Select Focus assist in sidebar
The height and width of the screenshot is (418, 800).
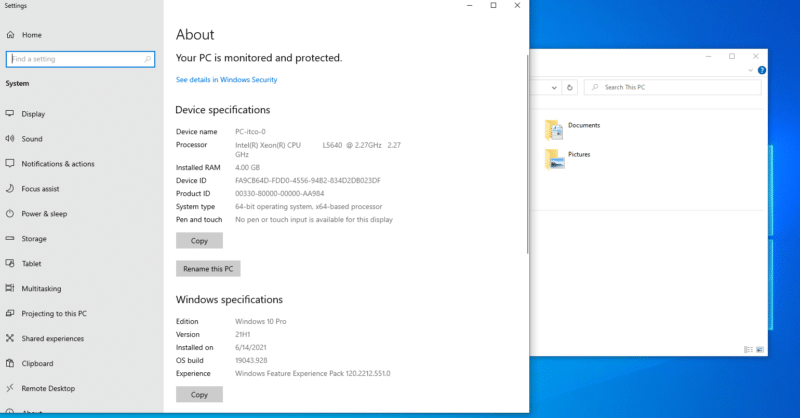(41, 189)
